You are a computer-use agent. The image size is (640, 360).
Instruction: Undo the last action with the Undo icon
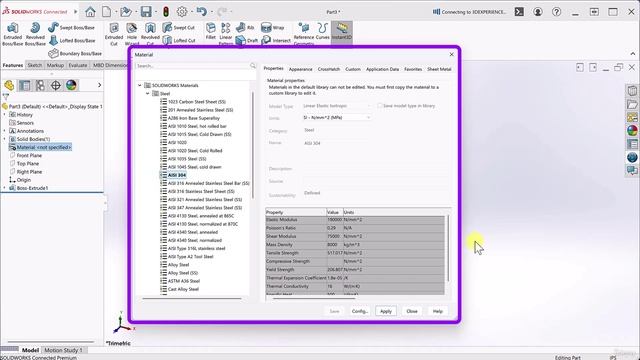(x=202, y=12)
